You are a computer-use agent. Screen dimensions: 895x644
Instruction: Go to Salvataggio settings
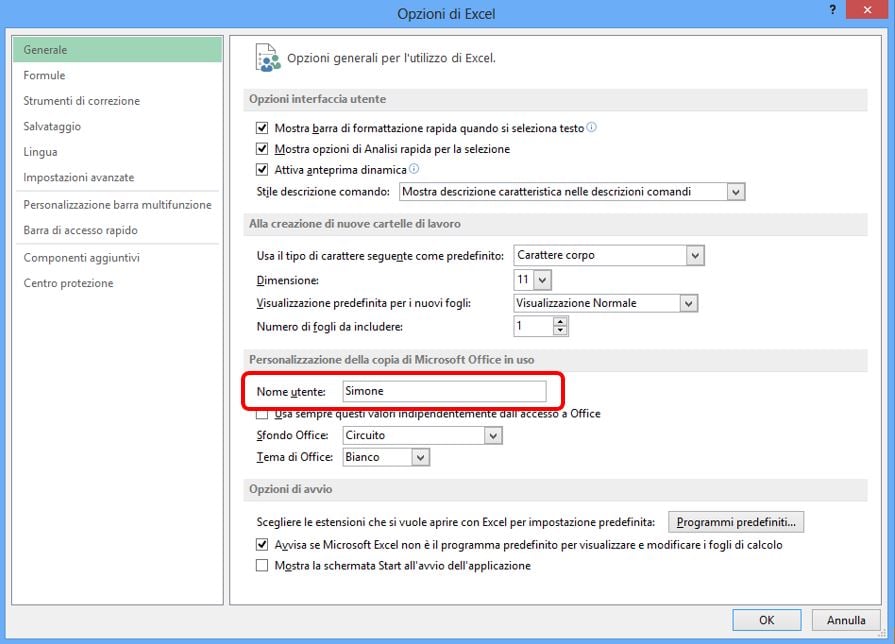click(x=118, y=126)
